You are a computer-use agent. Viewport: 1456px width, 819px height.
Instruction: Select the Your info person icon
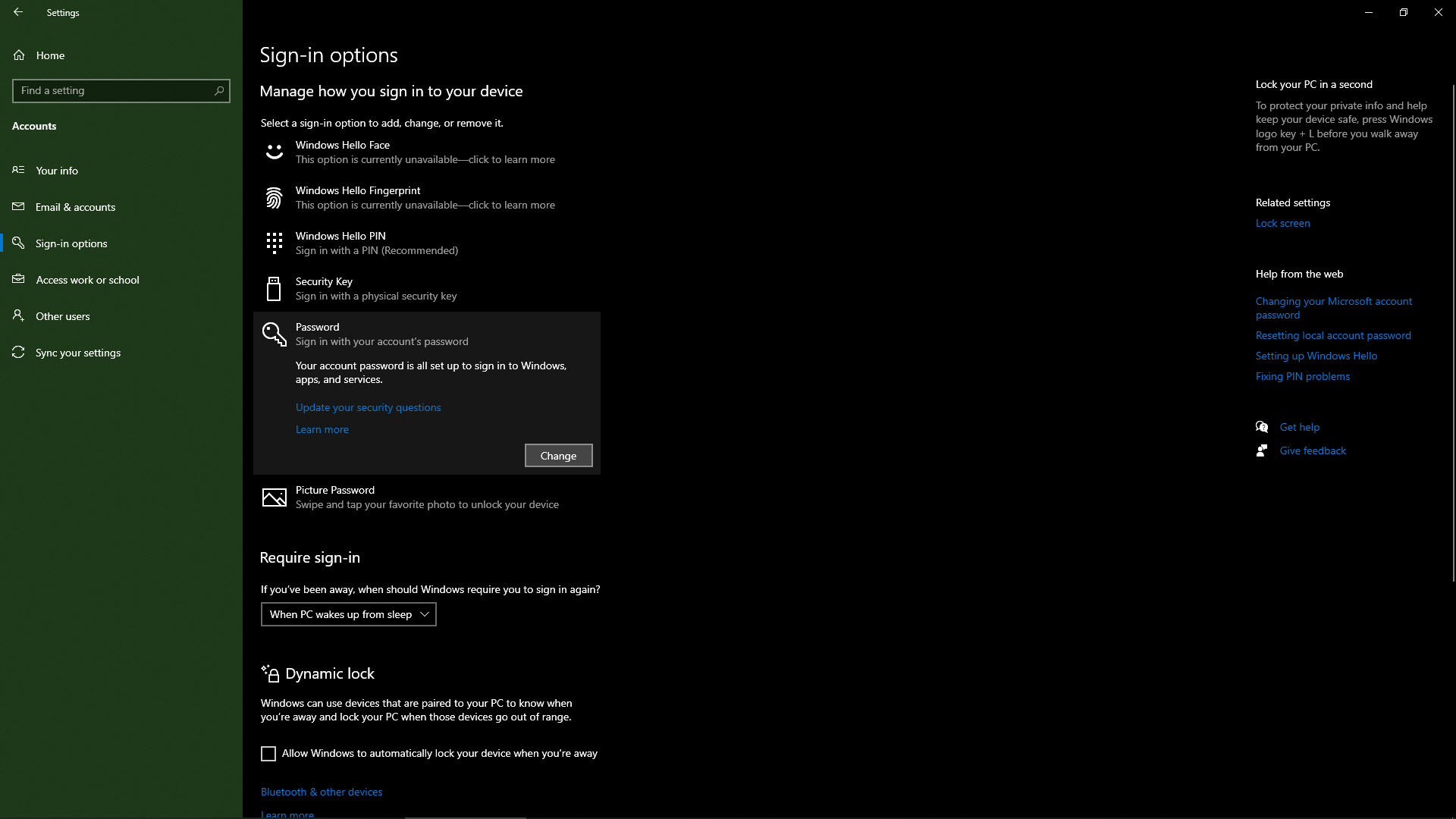click(19, 170)
